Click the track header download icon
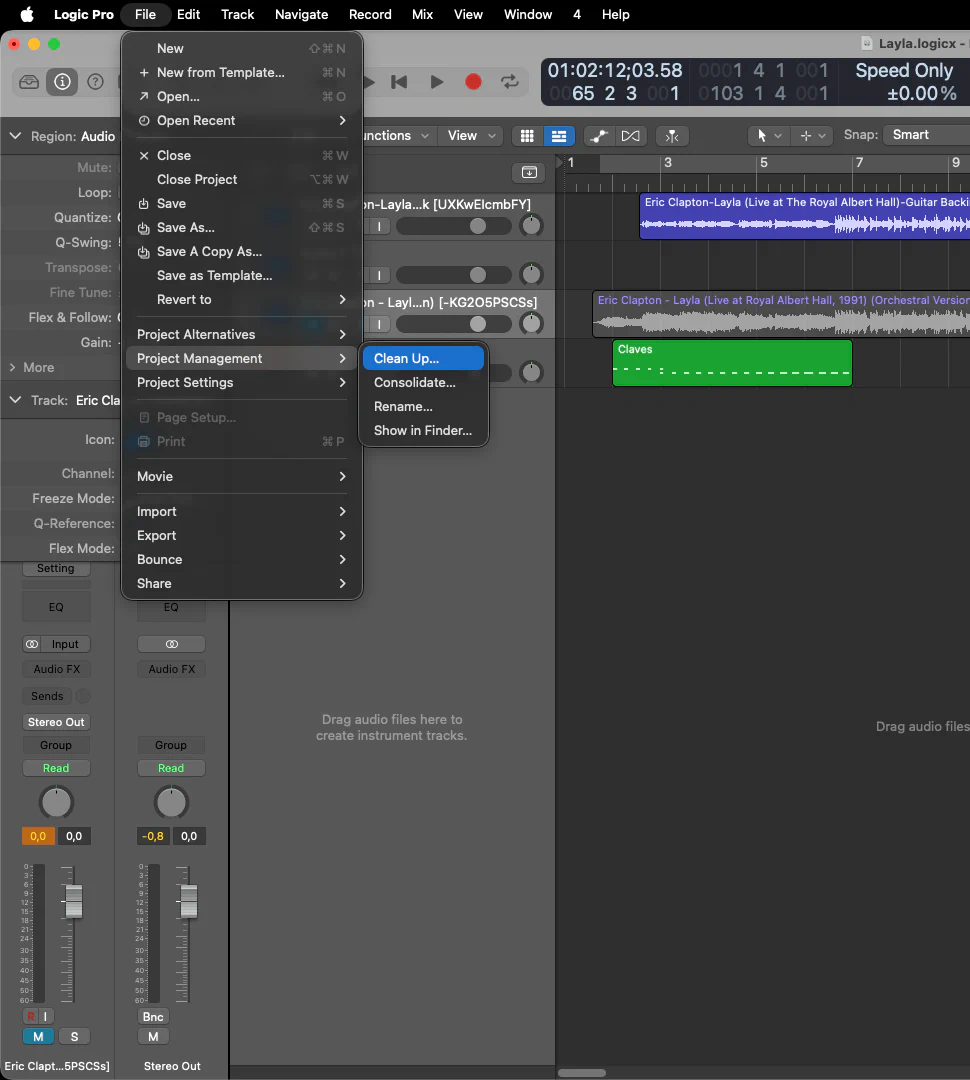This screenshot has width=970, height=1080. click(x=528, y=172)
